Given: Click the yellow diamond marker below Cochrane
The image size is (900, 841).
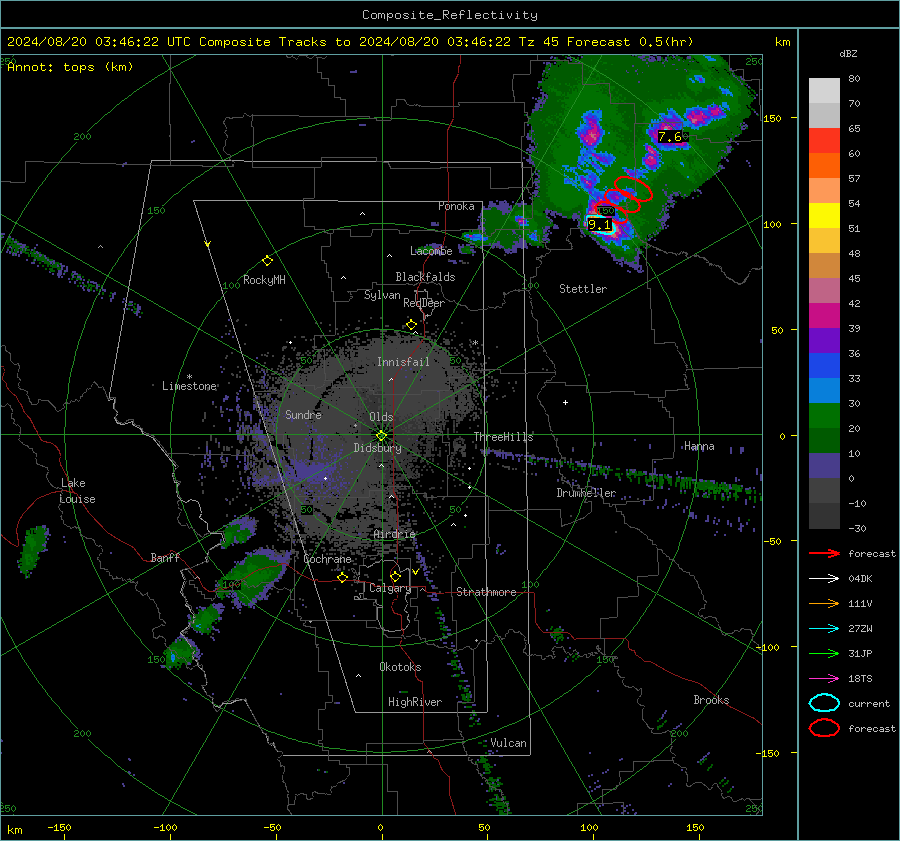Looking at the screenshot, I should [343, 577].
